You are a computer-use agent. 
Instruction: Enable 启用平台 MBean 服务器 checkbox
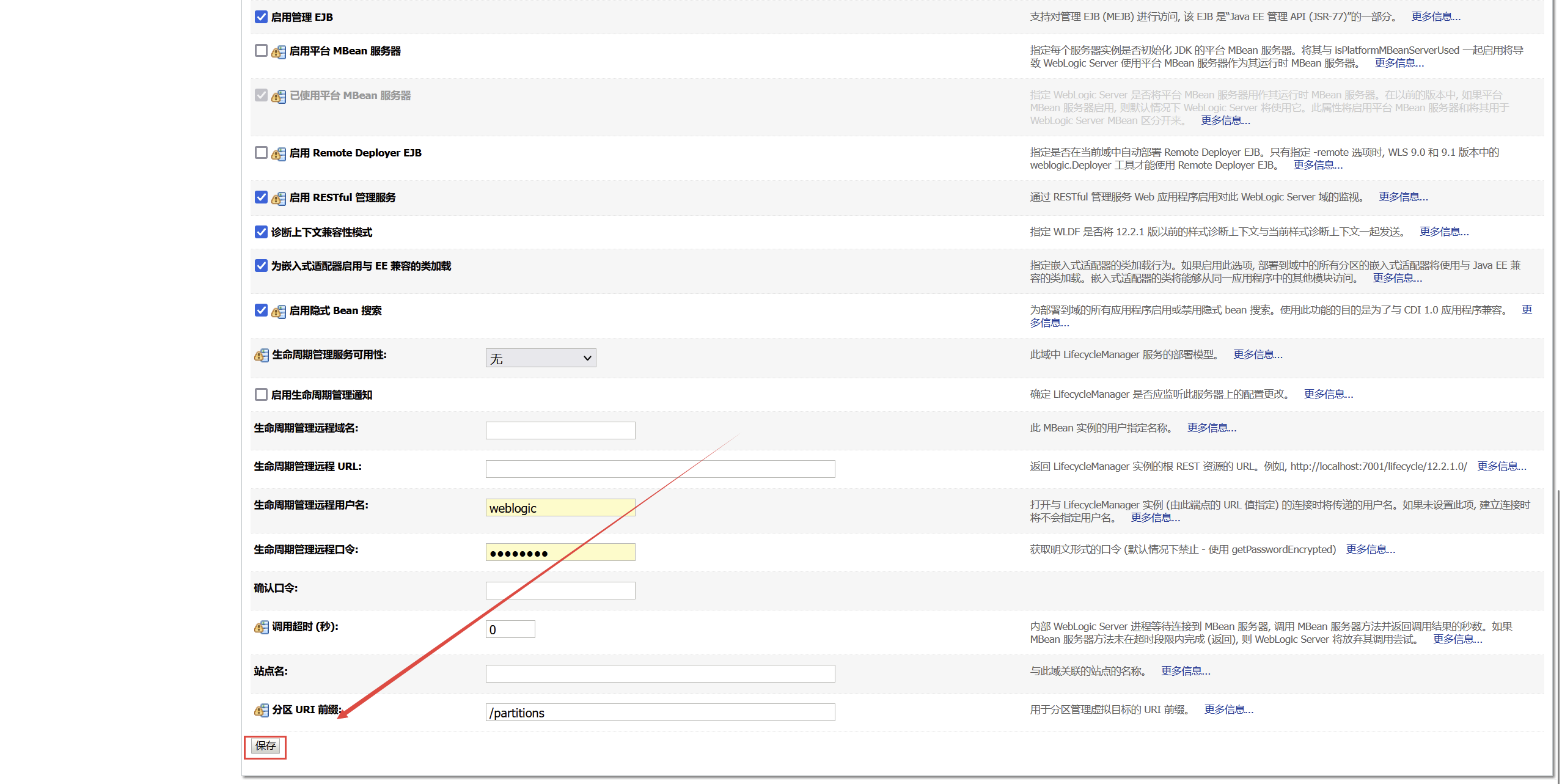click(261, 50)
